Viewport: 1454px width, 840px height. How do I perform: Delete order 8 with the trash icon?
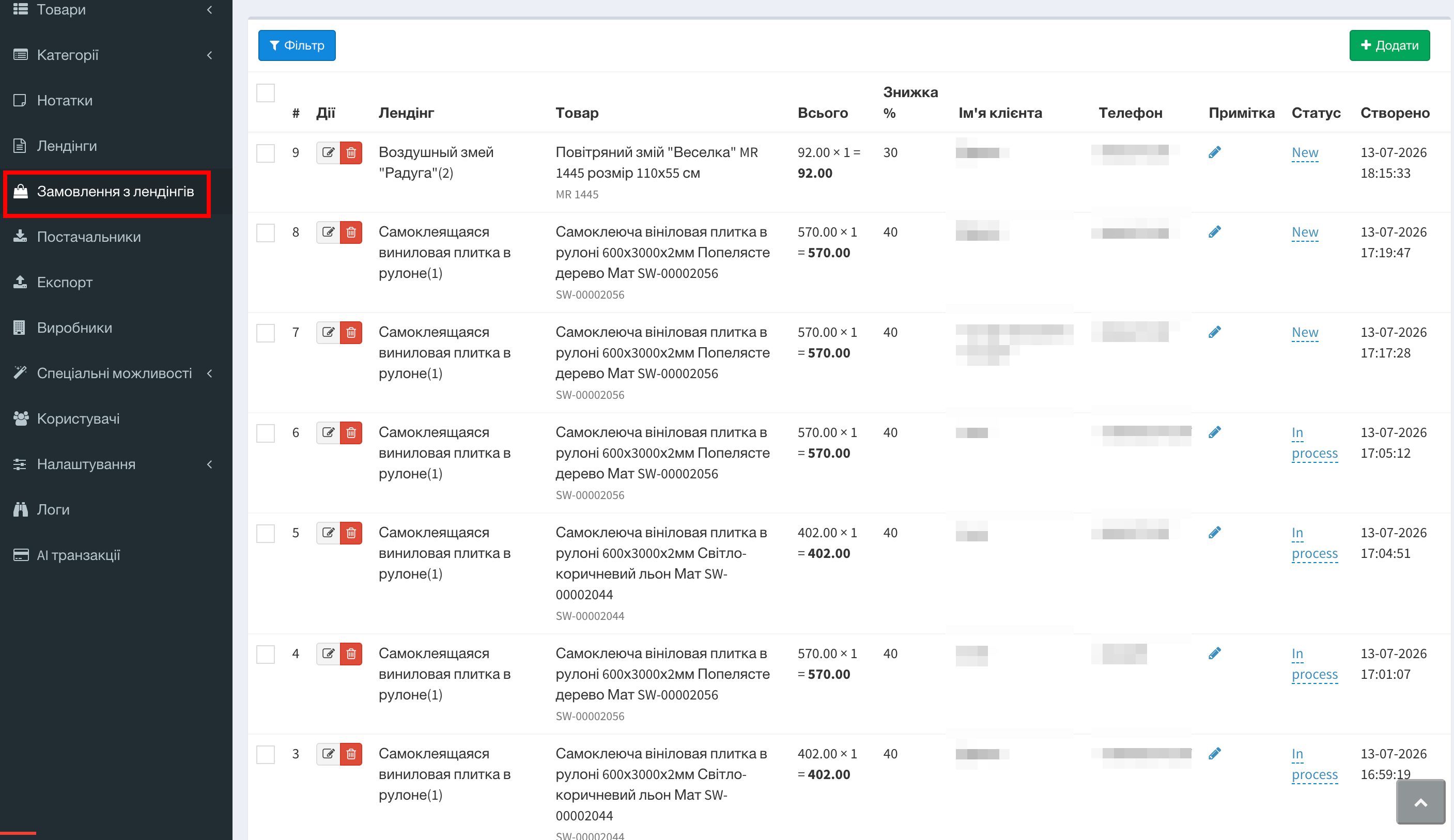pyautogui.click(x=351, y=232)
